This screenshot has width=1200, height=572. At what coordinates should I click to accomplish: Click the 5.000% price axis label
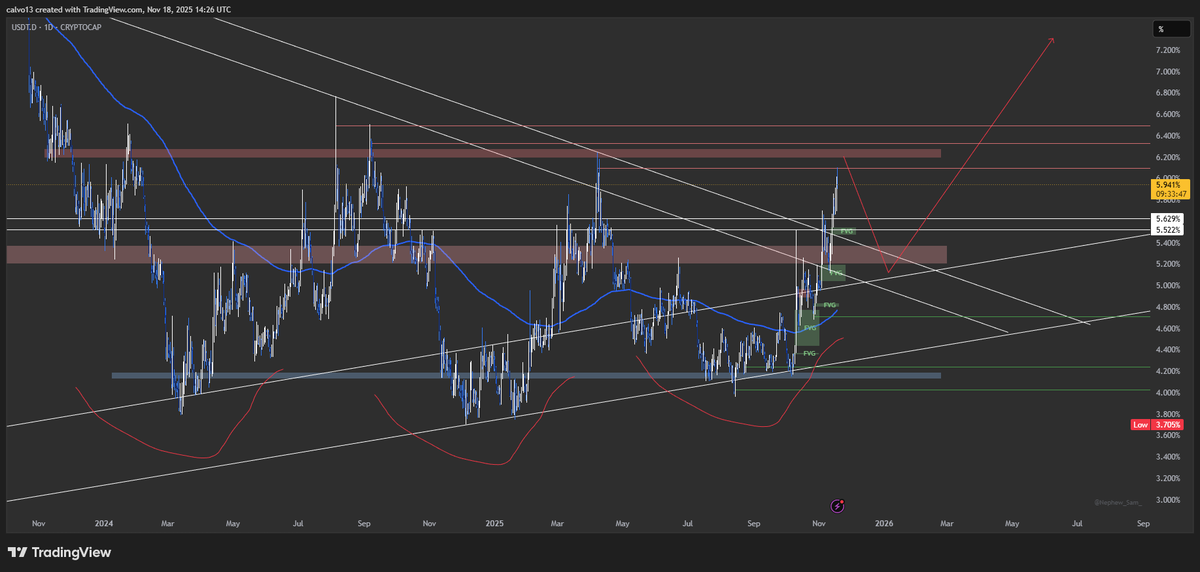coord(1167,286)
